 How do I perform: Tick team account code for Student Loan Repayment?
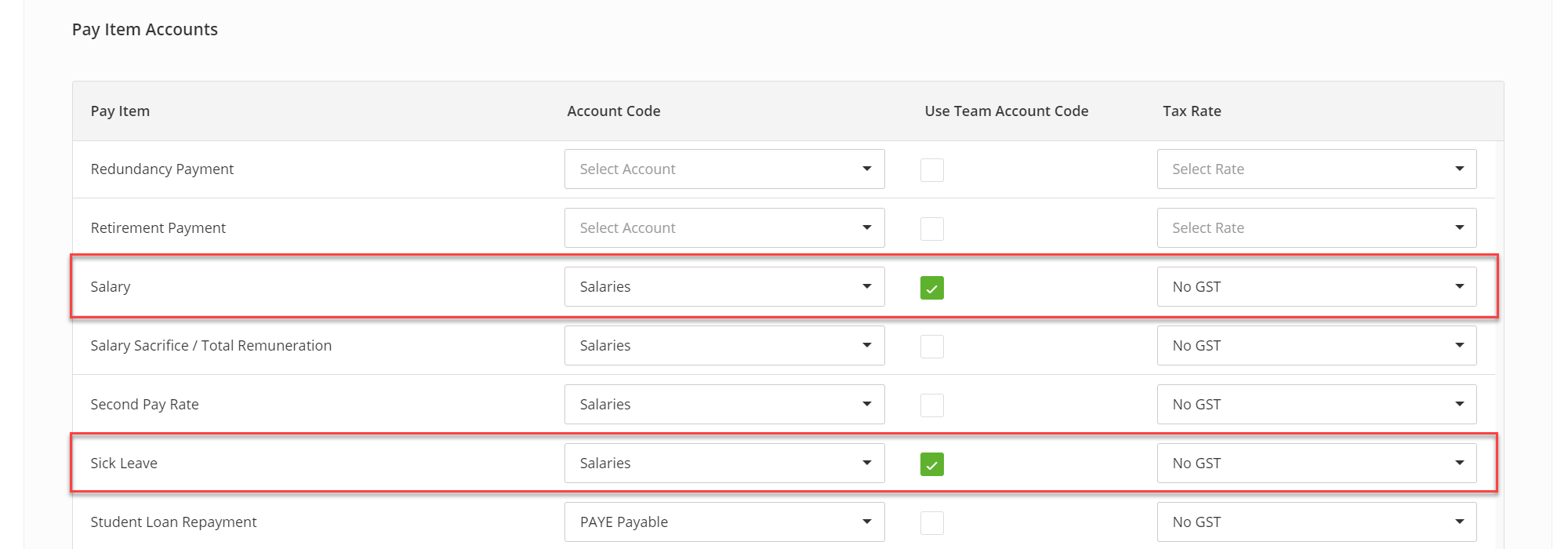[x=931, y=523]
